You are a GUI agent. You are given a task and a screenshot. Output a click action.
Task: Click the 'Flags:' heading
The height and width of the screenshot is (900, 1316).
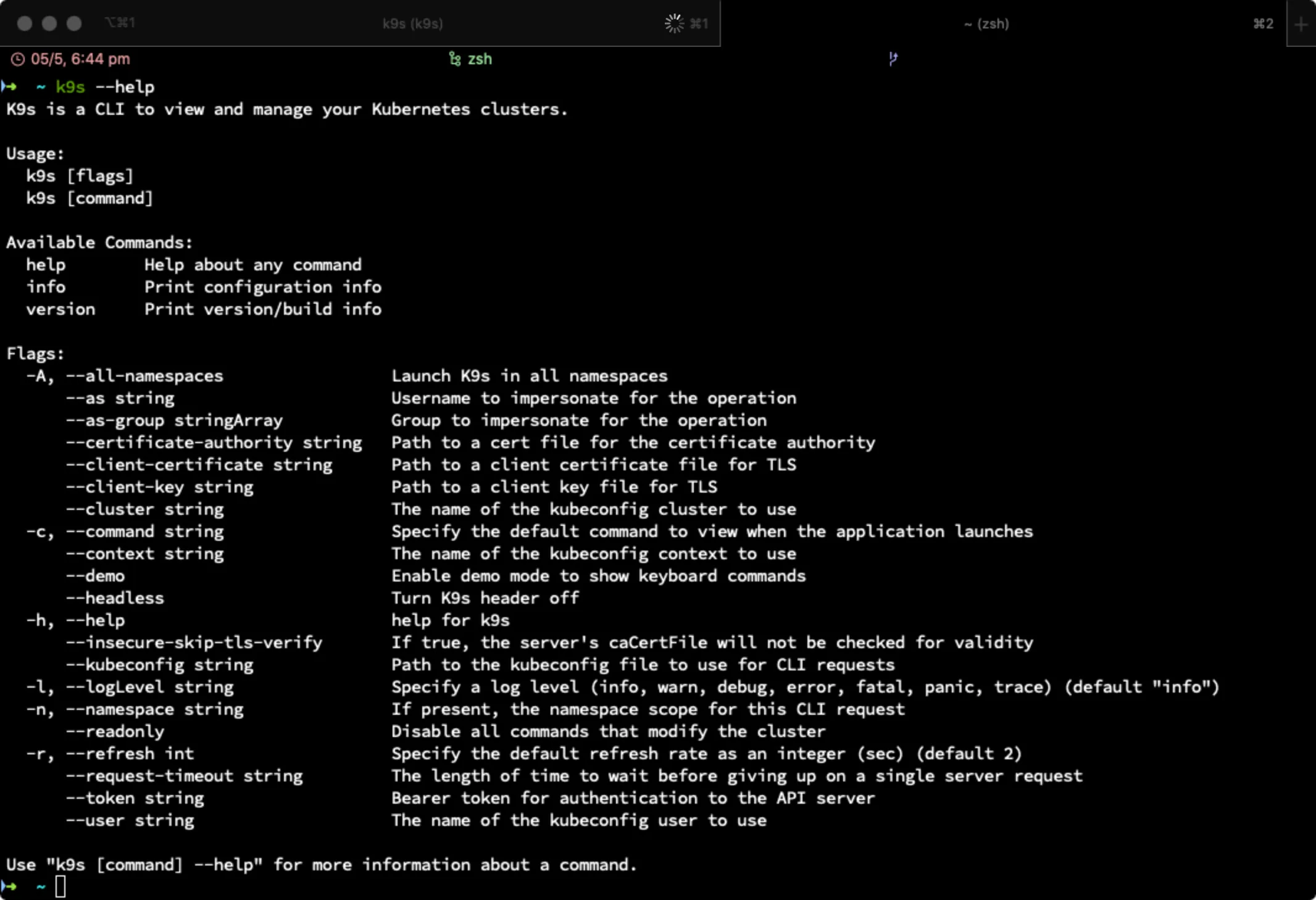click(x=35, y=354)
